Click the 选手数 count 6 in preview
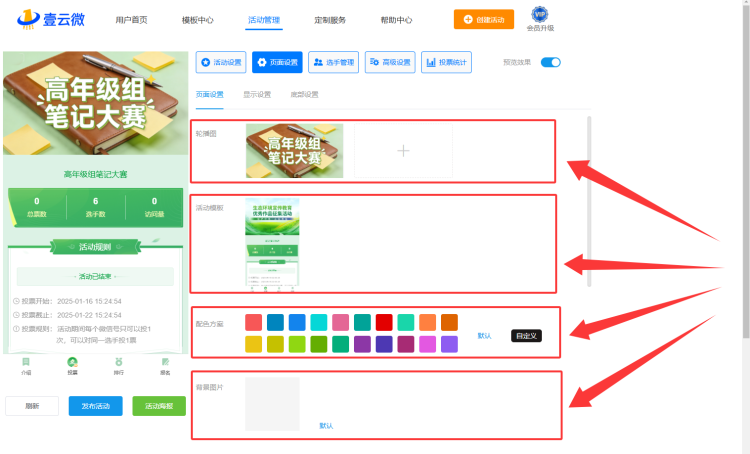Viewport: 750px width, 454px height. click(x=95, y=201)
